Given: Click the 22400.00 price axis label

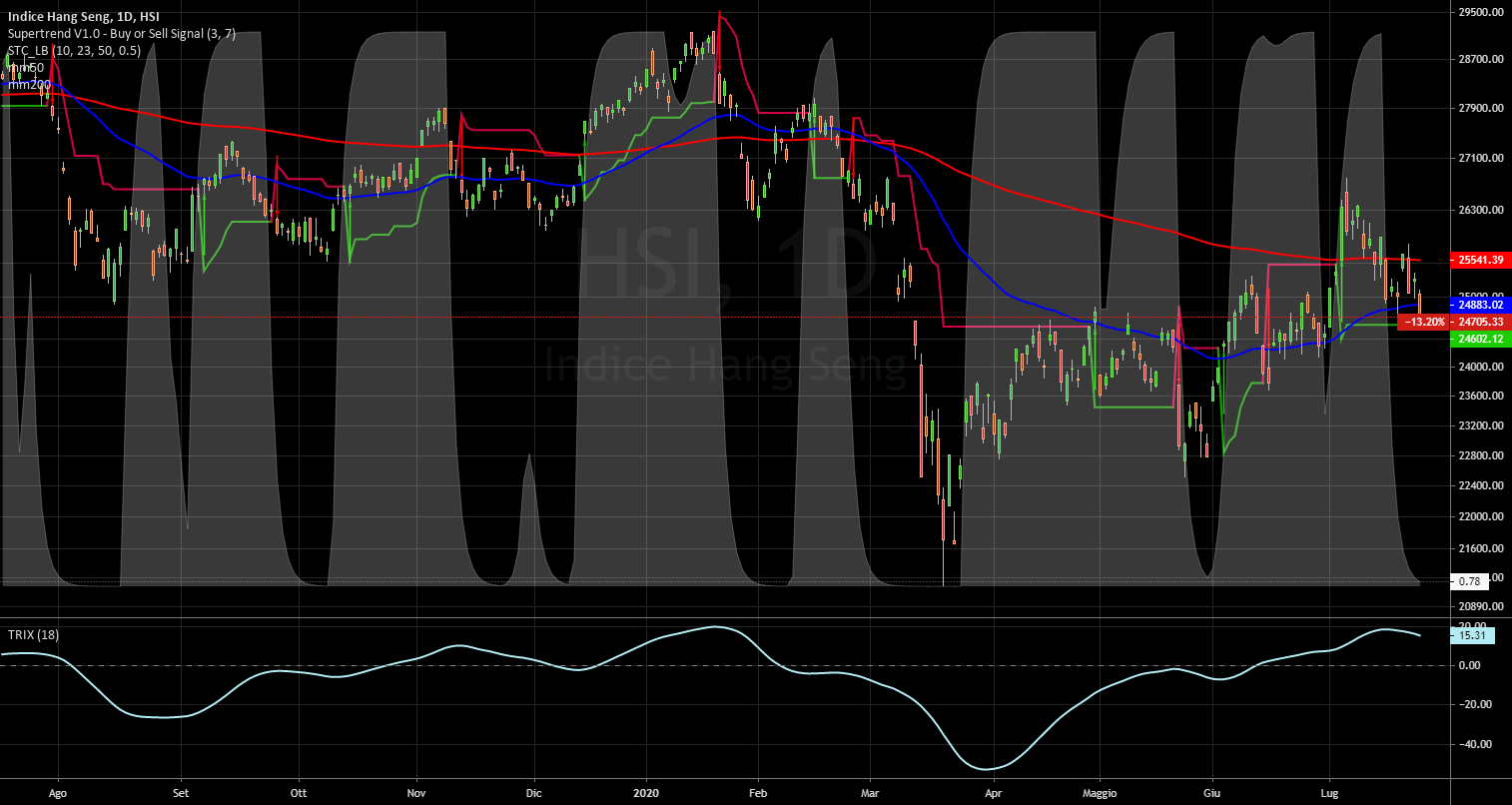Looking at the screenshot, I should click(x=1481, y=486).
